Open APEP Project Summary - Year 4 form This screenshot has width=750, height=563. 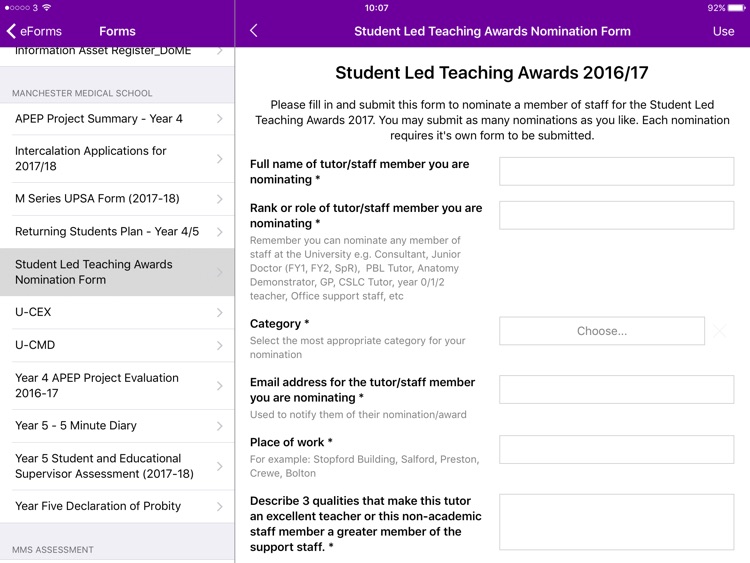(x=117, y=119)
